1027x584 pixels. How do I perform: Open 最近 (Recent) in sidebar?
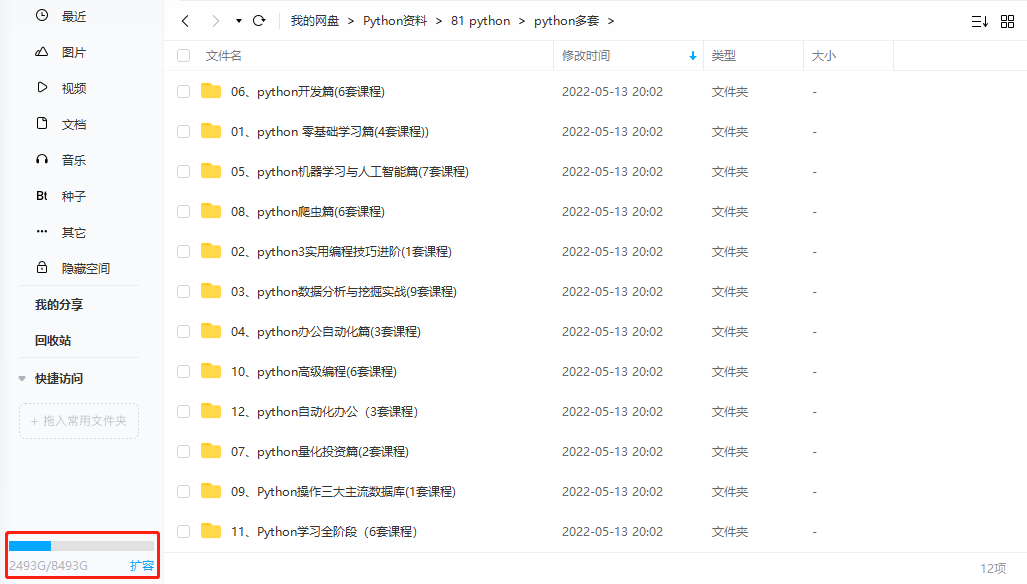[x=42, y=16]
